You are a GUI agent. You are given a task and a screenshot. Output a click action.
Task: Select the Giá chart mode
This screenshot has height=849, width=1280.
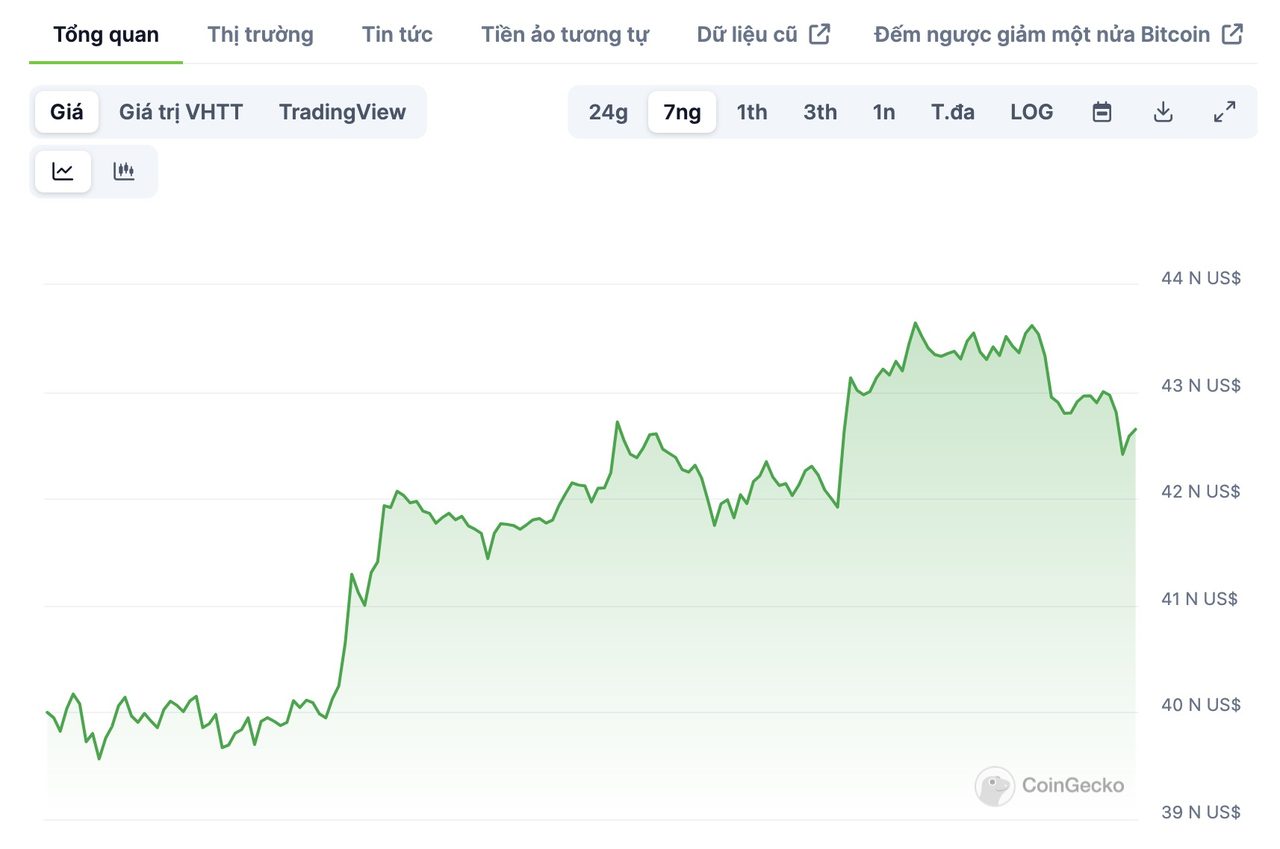(x=67, y=112)
